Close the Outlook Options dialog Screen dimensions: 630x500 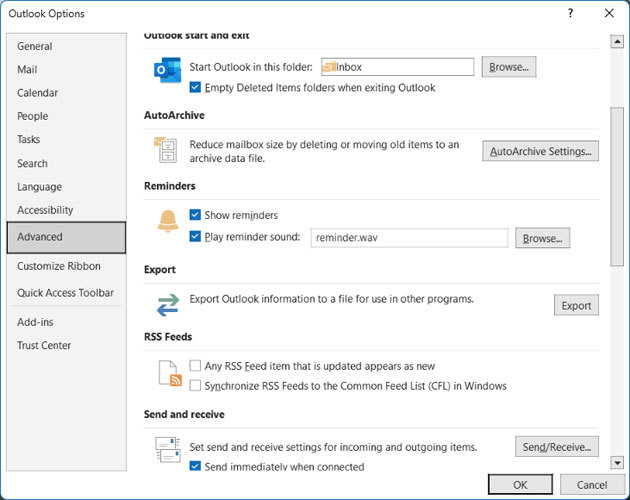coord(609,13)
